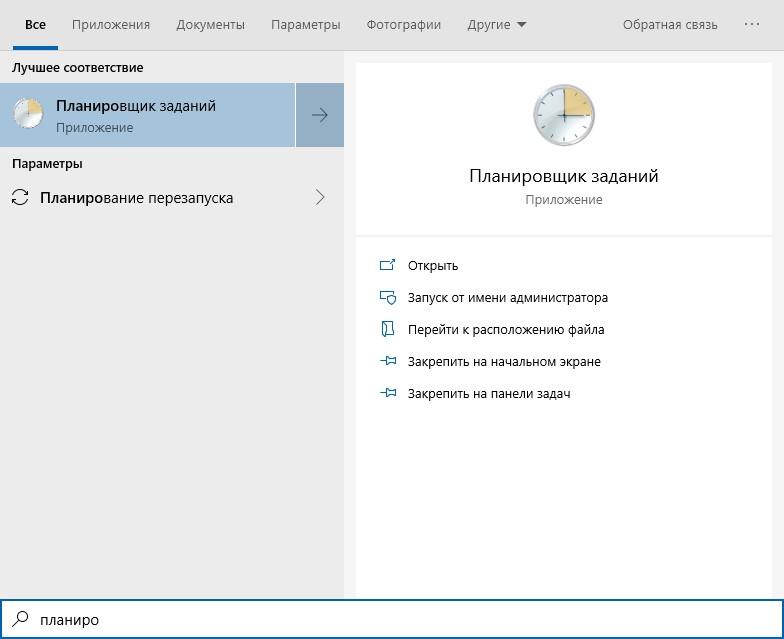Click the small clock icon in best match
This screenshot has width=784, height=639.
pos(28,113)
